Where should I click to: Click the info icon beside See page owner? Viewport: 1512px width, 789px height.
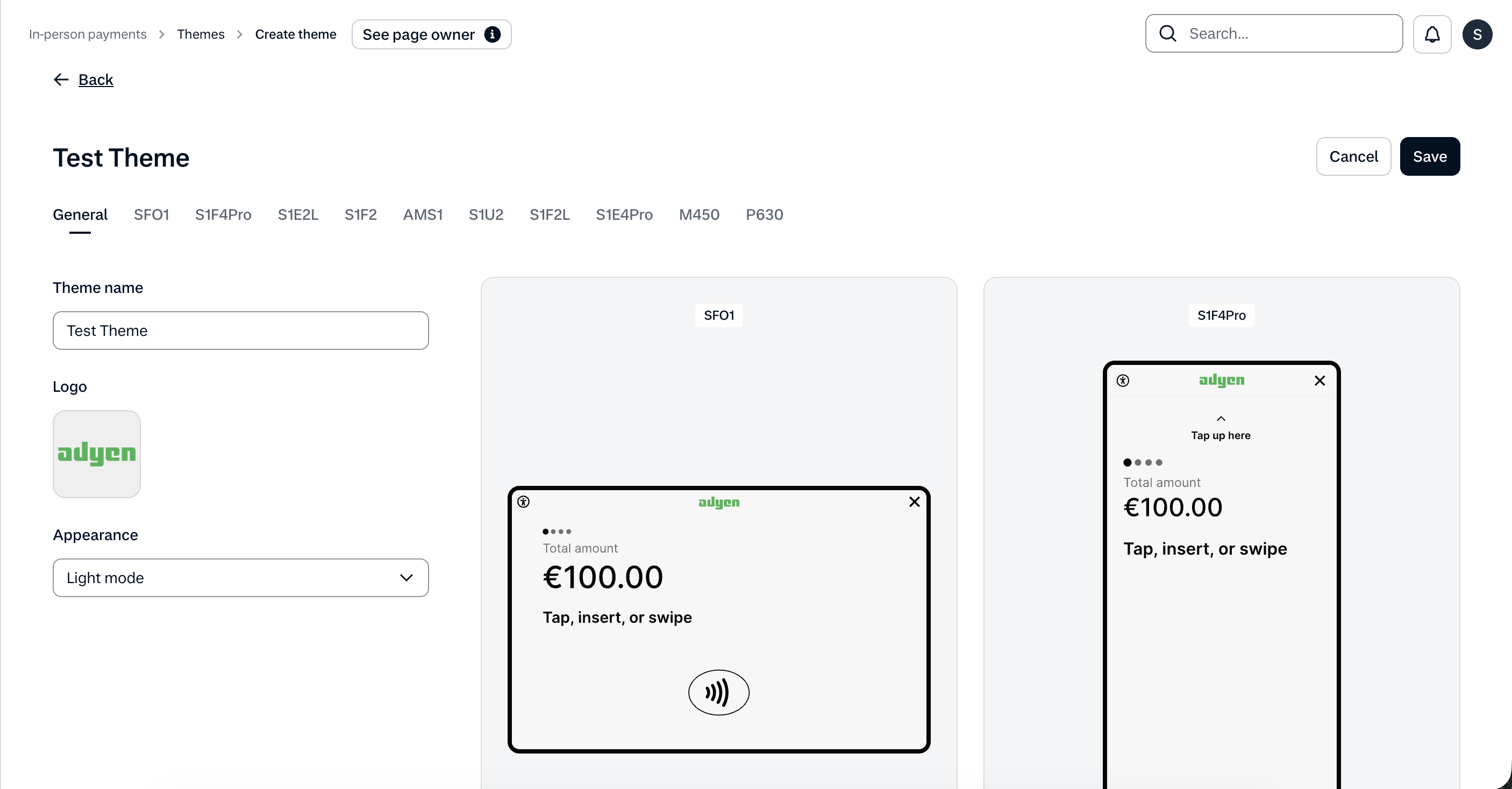[x=492, y=34]
